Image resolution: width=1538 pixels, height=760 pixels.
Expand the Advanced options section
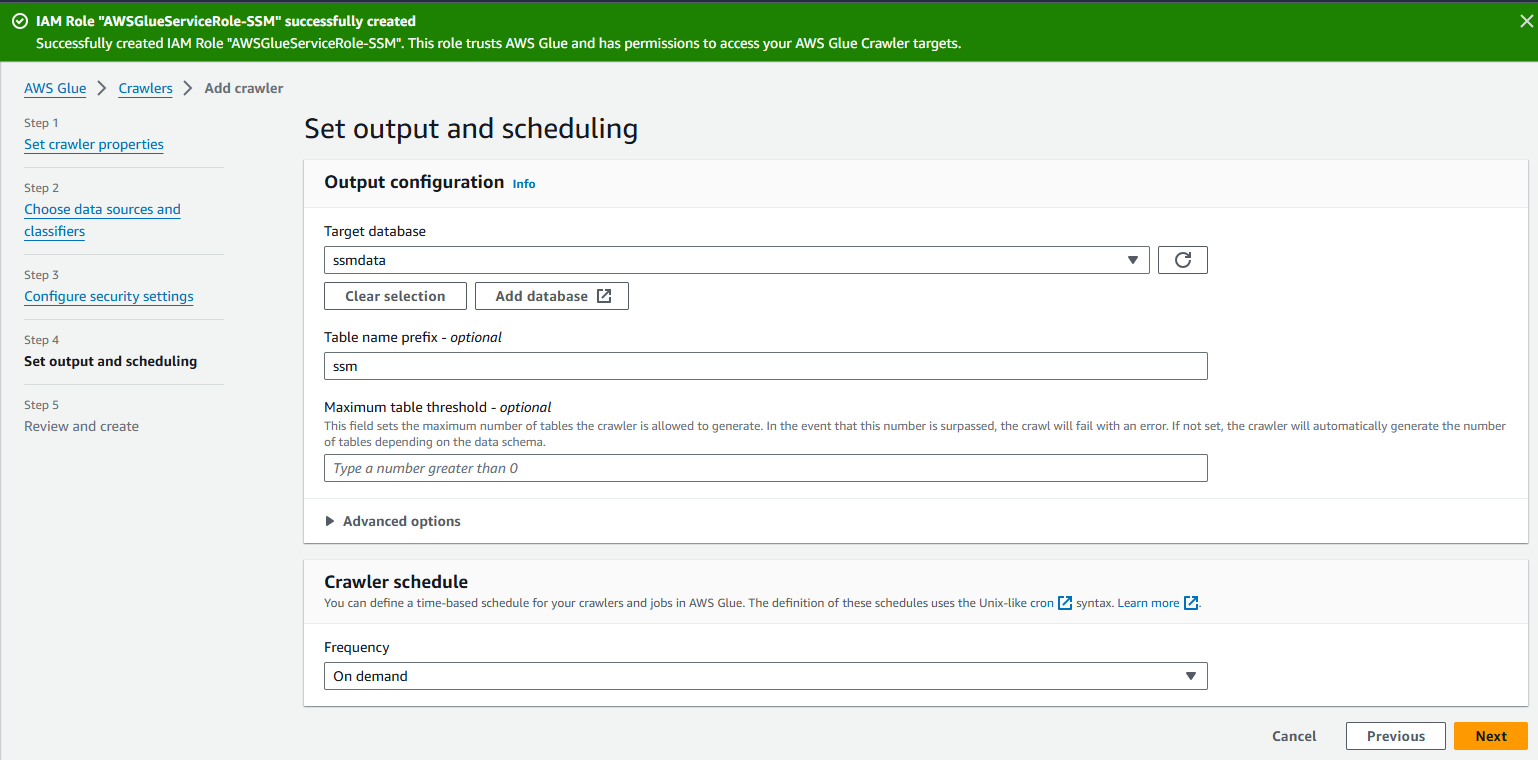(393, 521)
